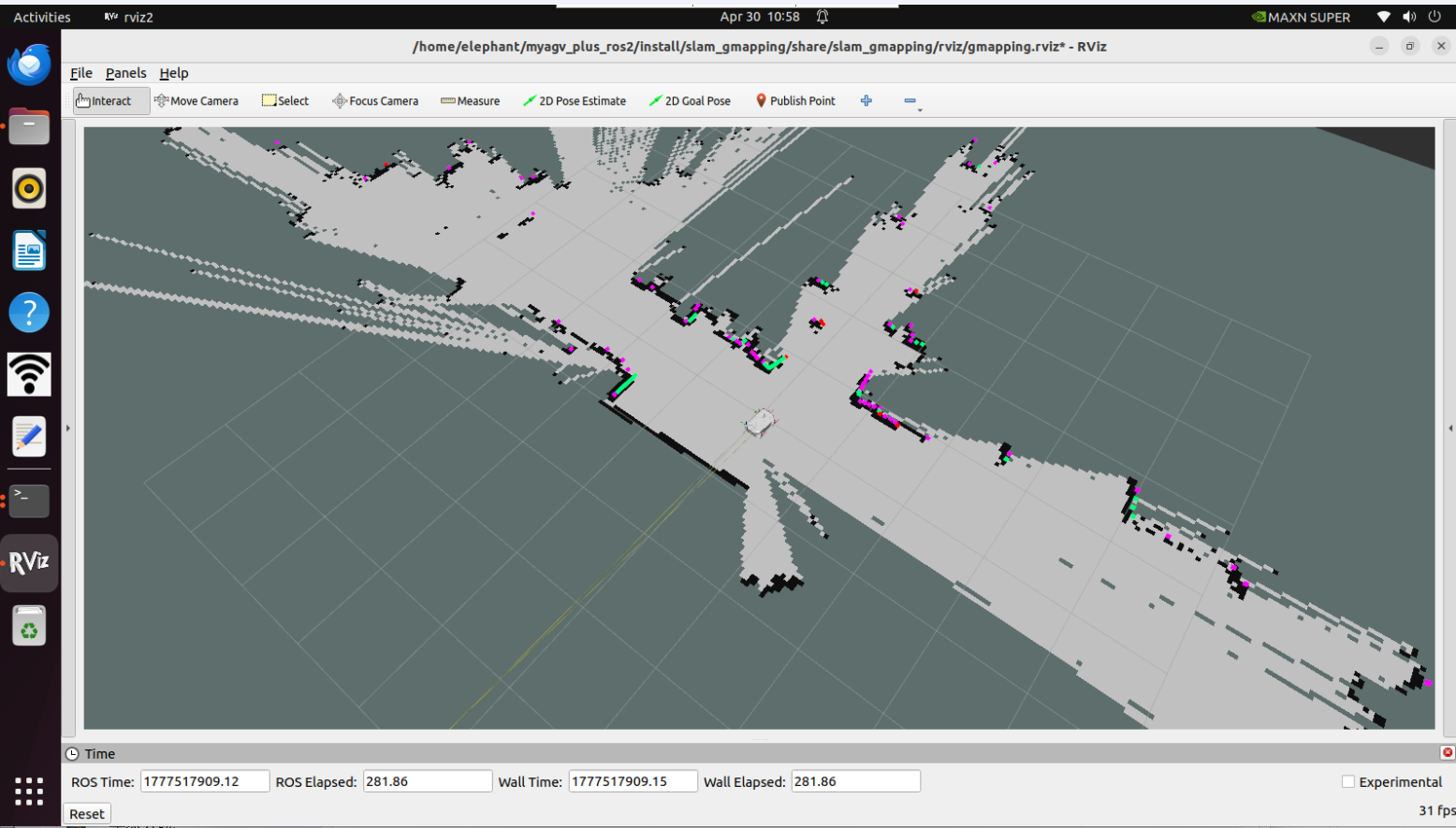1456x828 pixels.
Task: Activate the Move Camera tool
Action: click(x=197, y=101)
